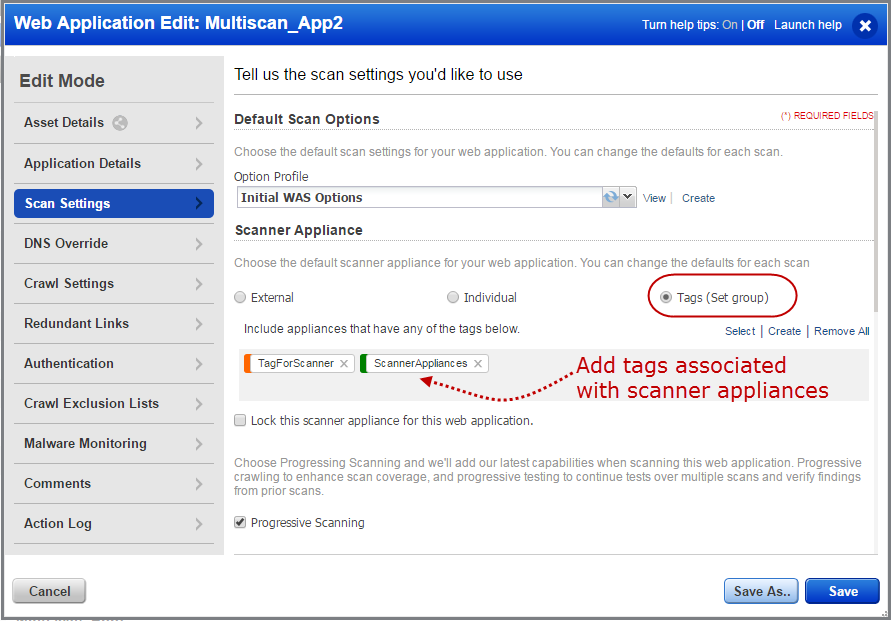Open Redundant Links section

[x=114, y=324]
